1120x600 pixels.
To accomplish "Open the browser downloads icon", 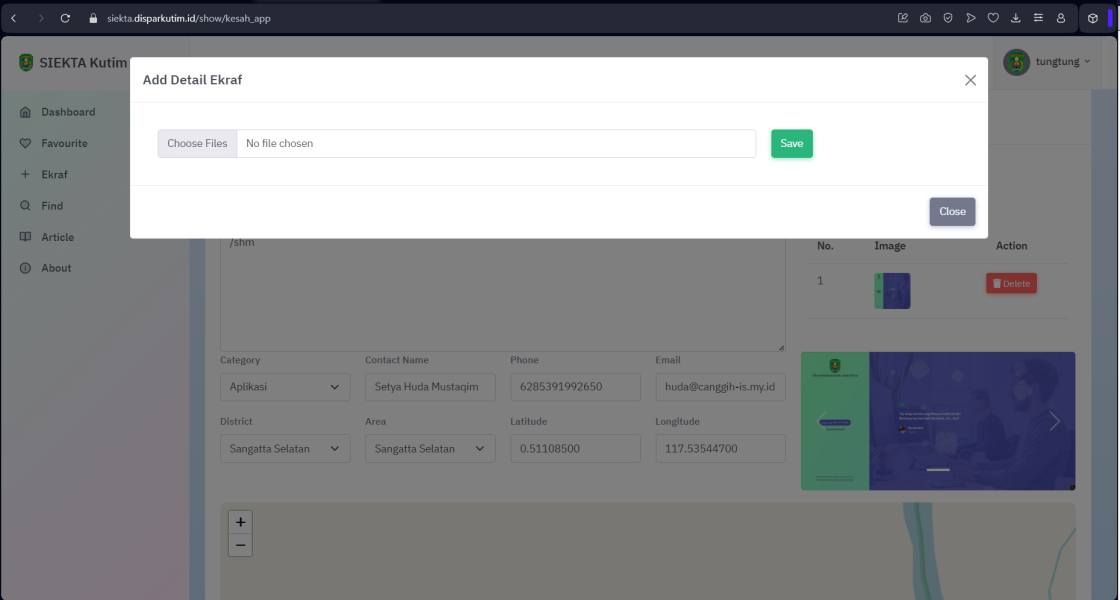I will (1016, 18).
